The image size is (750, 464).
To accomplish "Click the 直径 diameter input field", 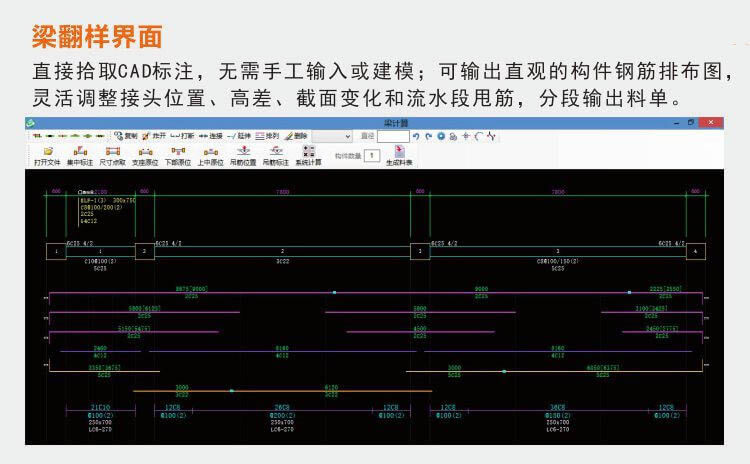I will [393, 135].
